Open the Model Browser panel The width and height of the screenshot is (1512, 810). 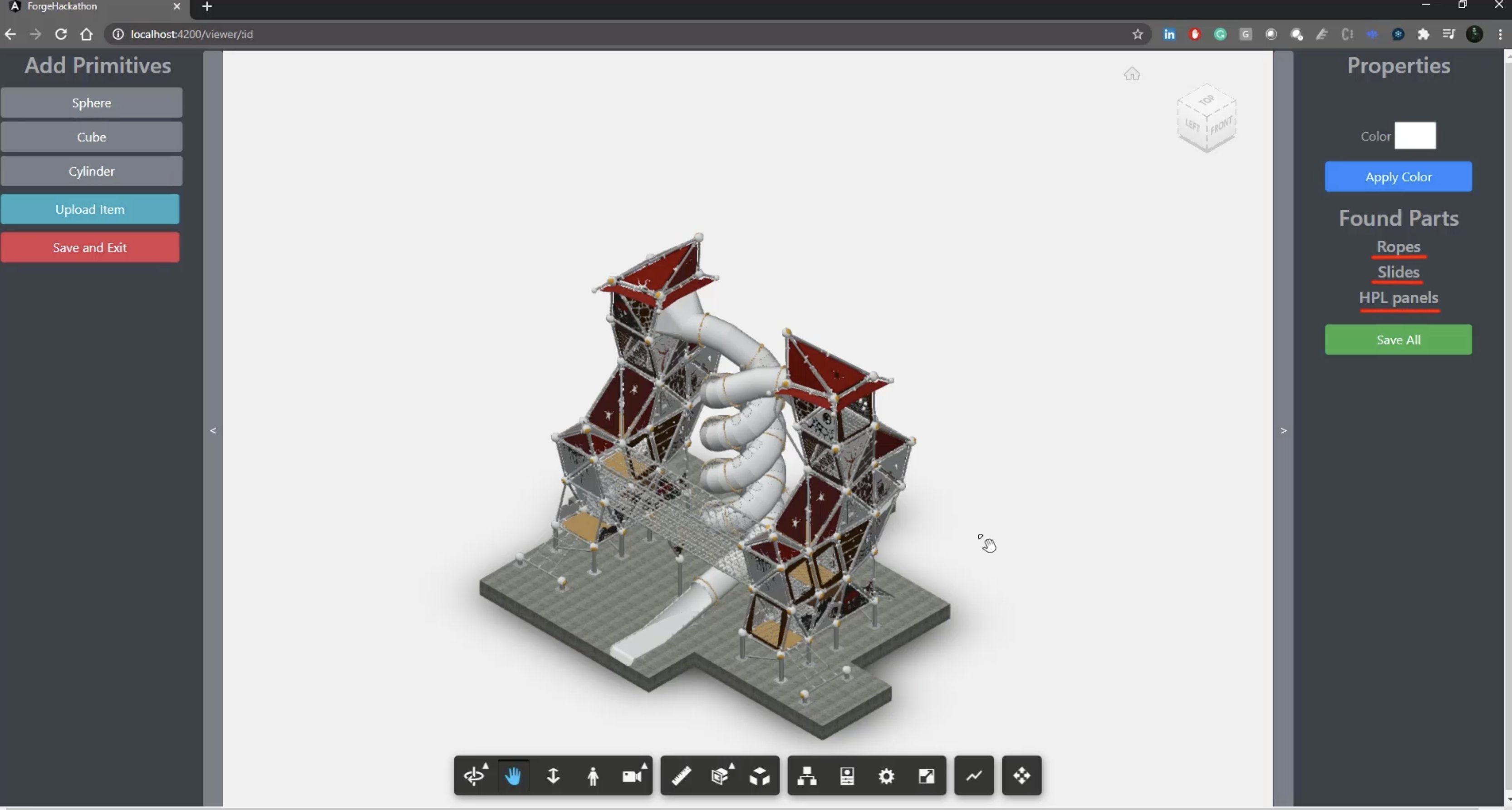point(807,776)
